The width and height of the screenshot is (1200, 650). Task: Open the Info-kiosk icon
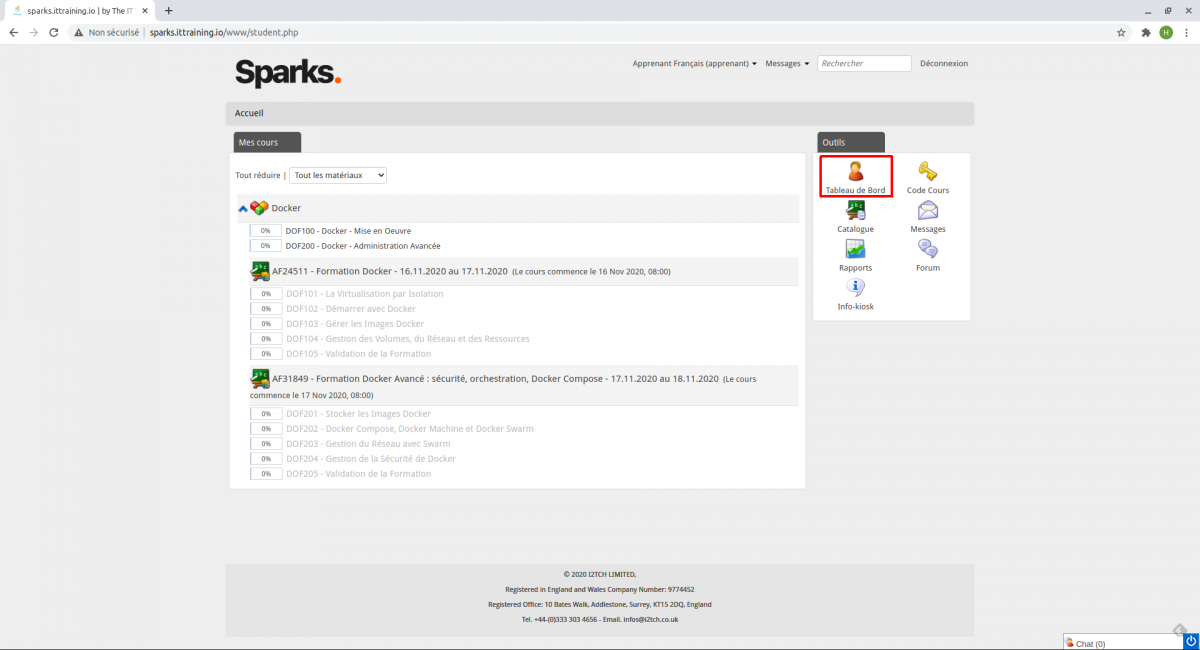856,288
